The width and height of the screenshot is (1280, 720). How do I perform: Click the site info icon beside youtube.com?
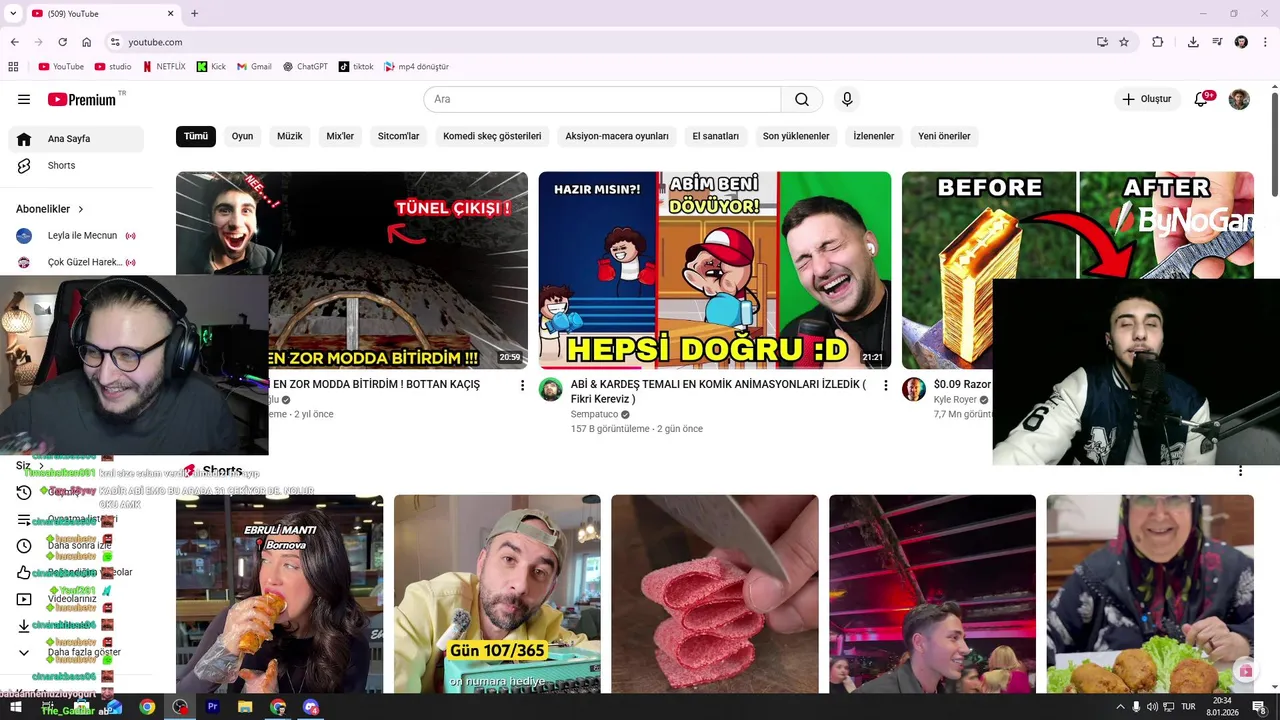(115, 42)
